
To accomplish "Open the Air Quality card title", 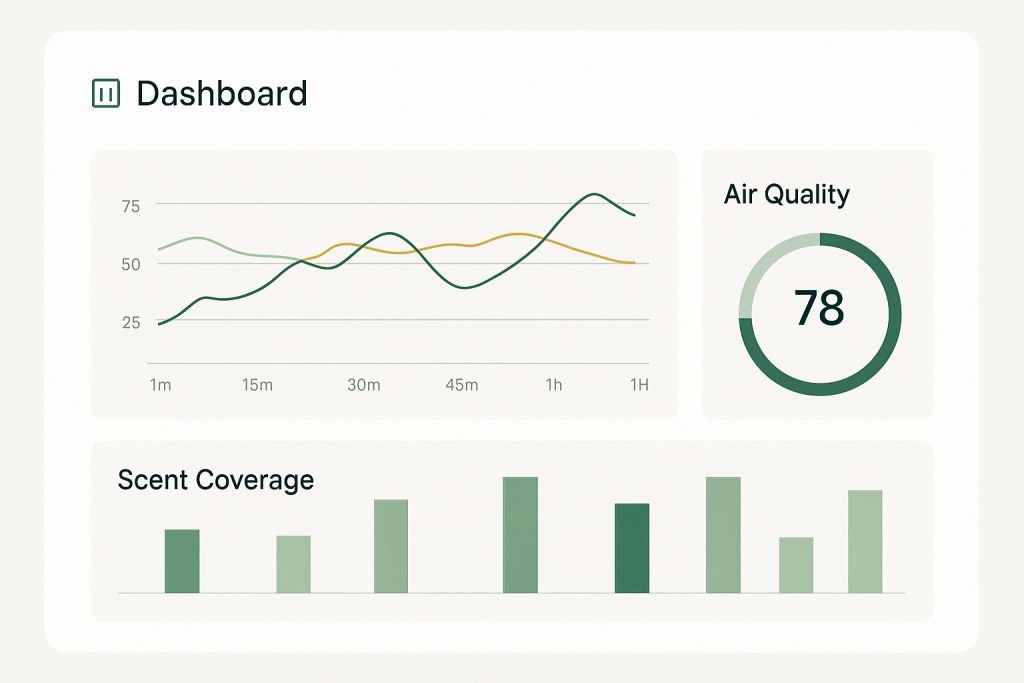I will [786, 194].
